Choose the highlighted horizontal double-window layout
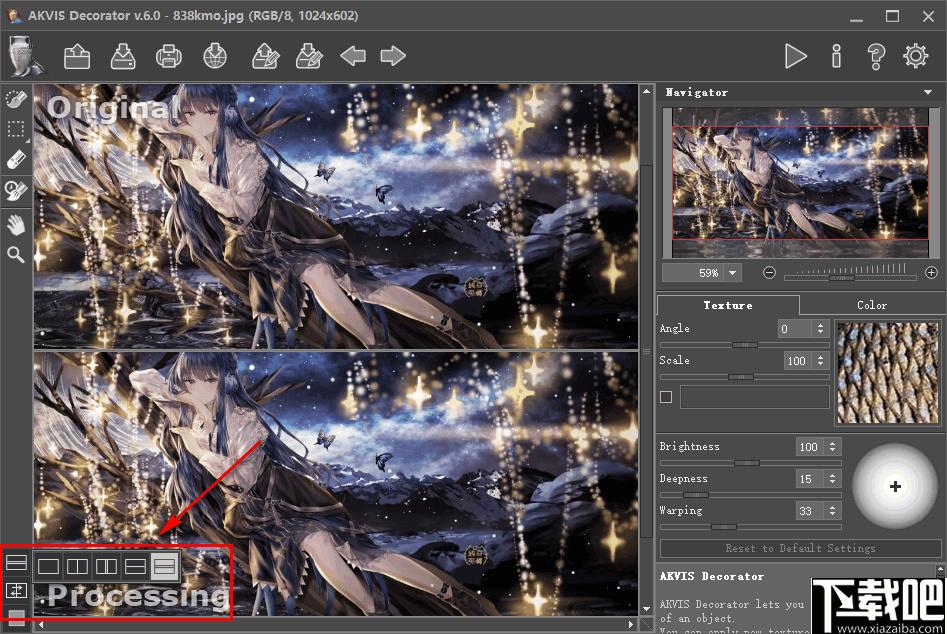The image size is (947, 634). (x=165, y=566)
